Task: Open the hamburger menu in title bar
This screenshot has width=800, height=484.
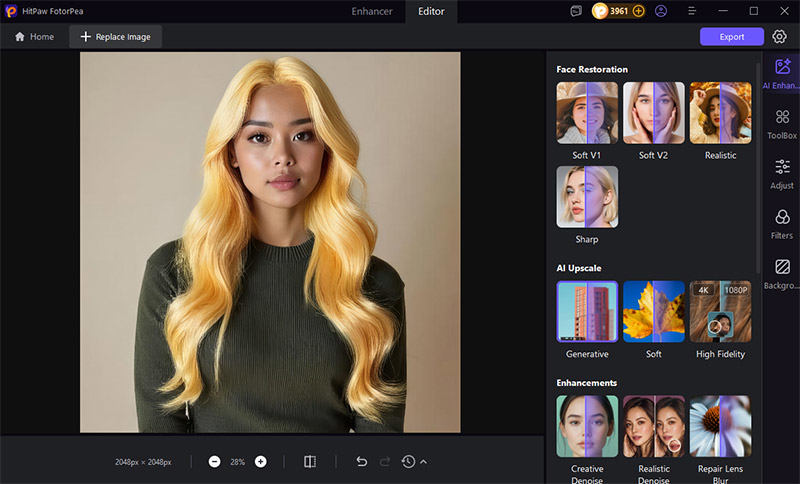Action: 692,11
